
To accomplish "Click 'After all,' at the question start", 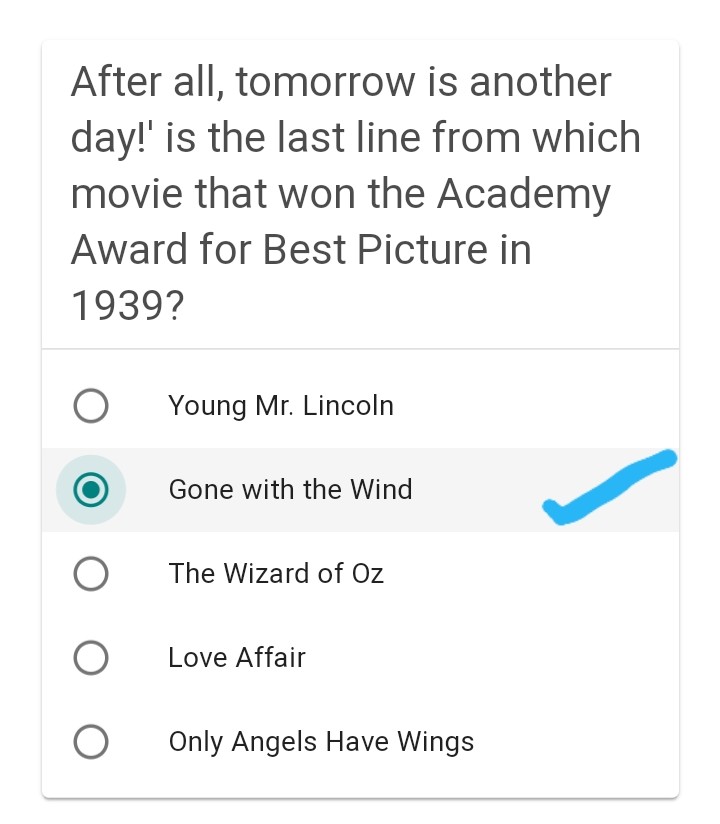I will (148, 82).
